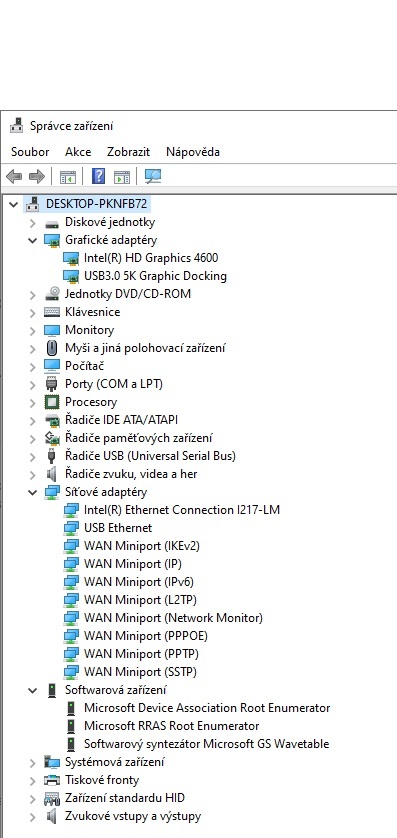Select Softwarový syntezátor Microsoft GS Wavetable
This screenshot has width=397, height=838.
207,744
